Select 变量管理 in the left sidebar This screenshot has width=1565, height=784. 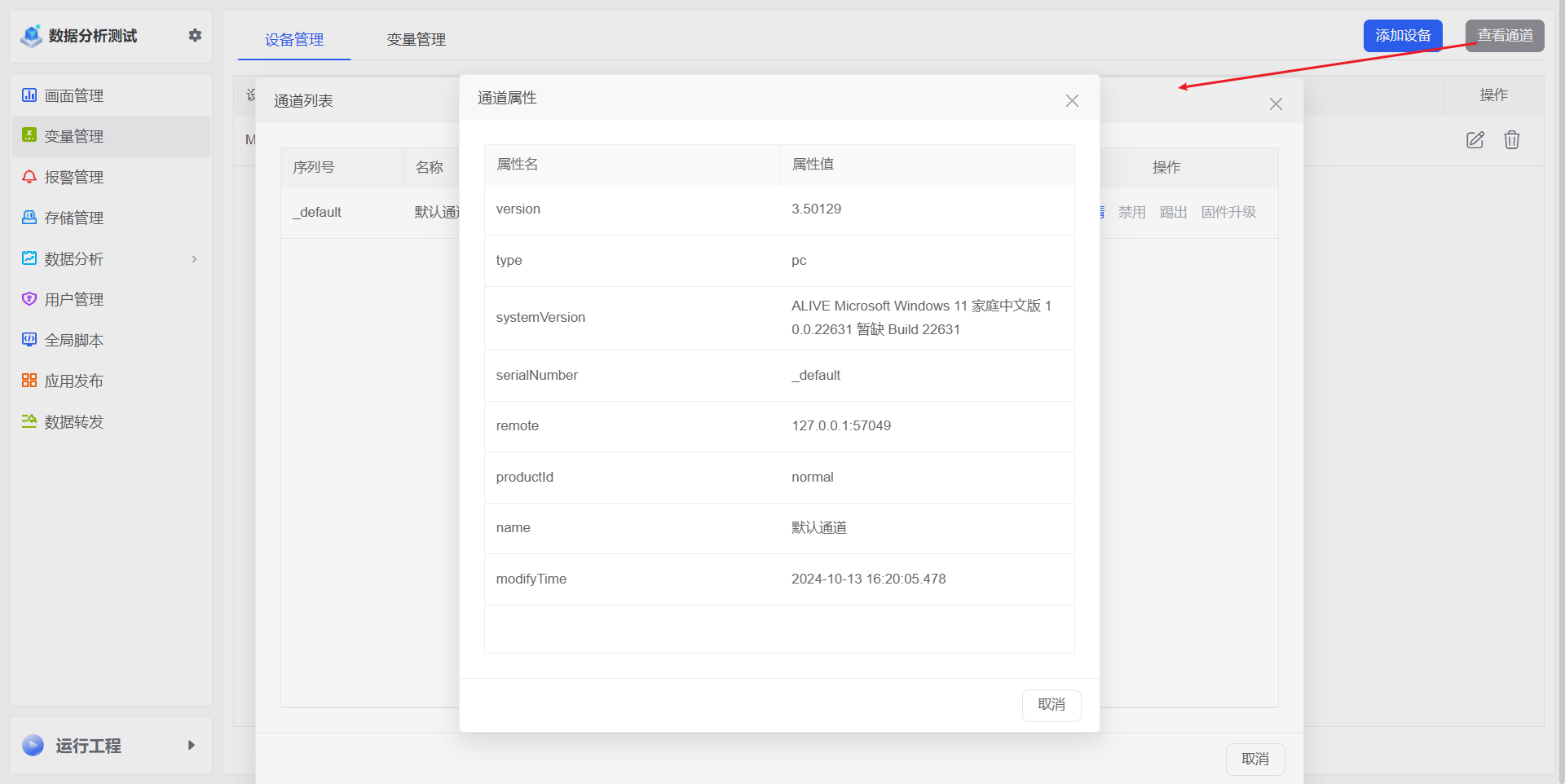pyautogui.click(x=73, y=137)
